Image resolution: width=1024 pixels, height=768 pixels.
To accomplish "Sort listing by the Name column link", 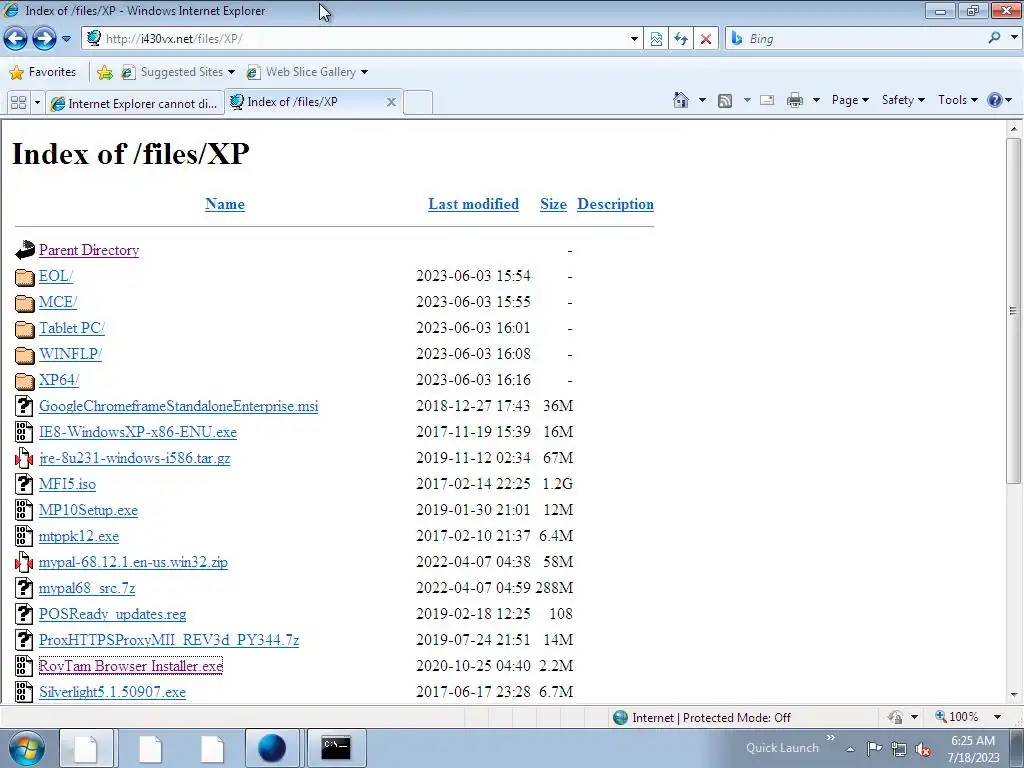I will pos(225,204).
